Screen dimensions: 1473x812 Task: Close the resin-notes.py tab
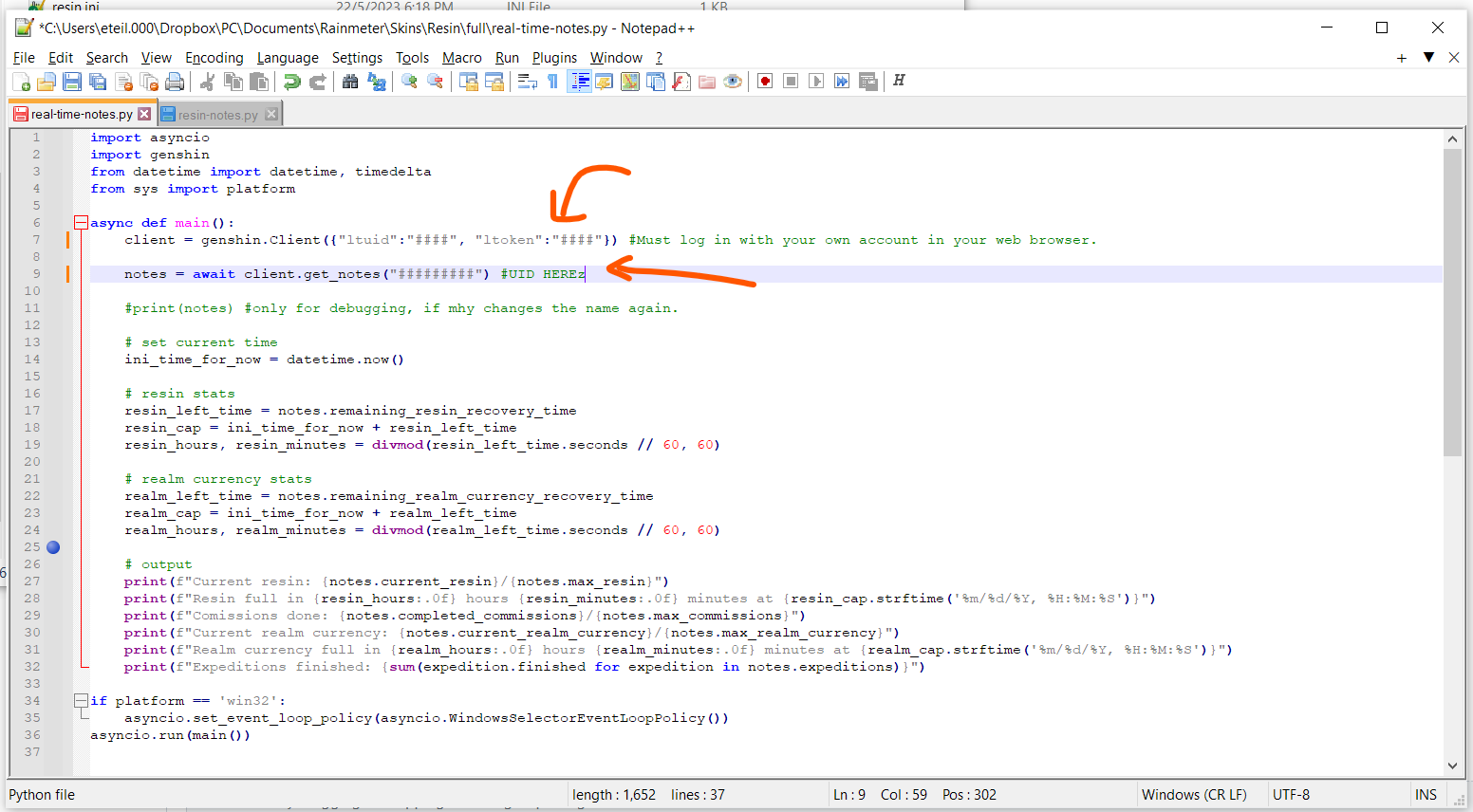pos(271,115)
